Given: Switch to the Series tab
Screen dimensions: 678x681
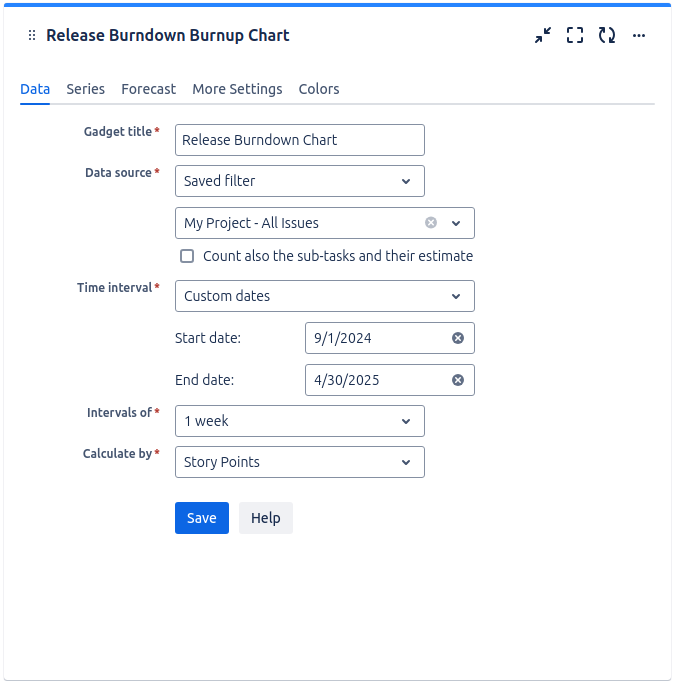Looking at the screenshot, I should (x=86, y=89).
